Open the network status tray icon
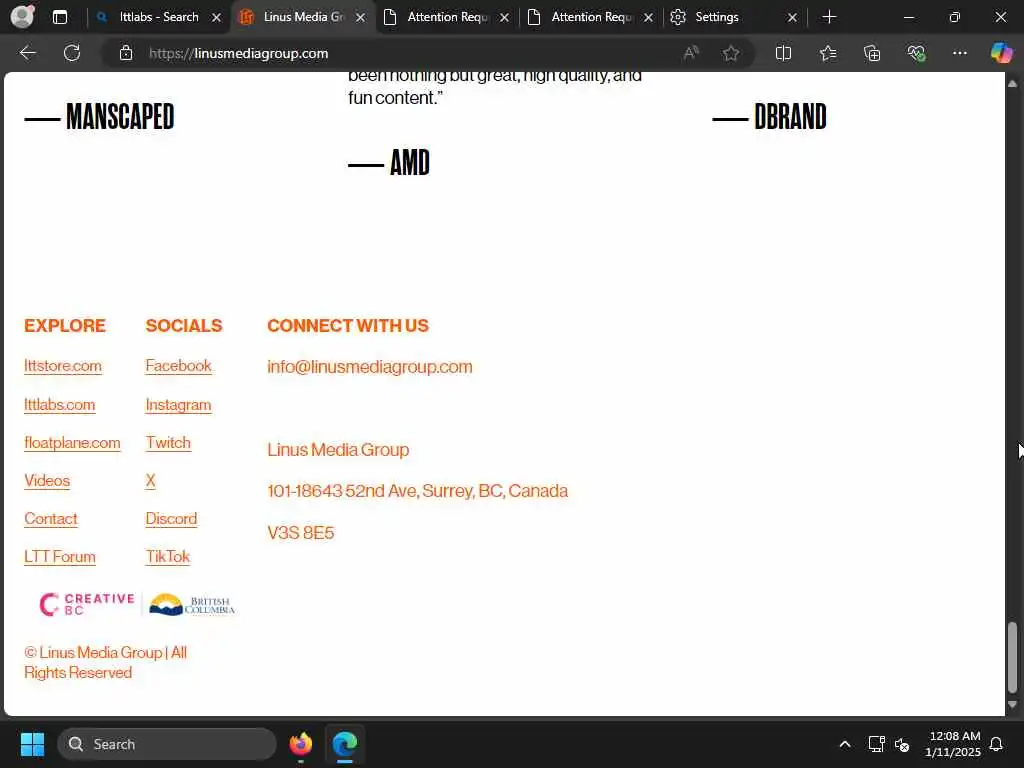The height and width of the screenshot is (768, 1024). tap(876, 744)
